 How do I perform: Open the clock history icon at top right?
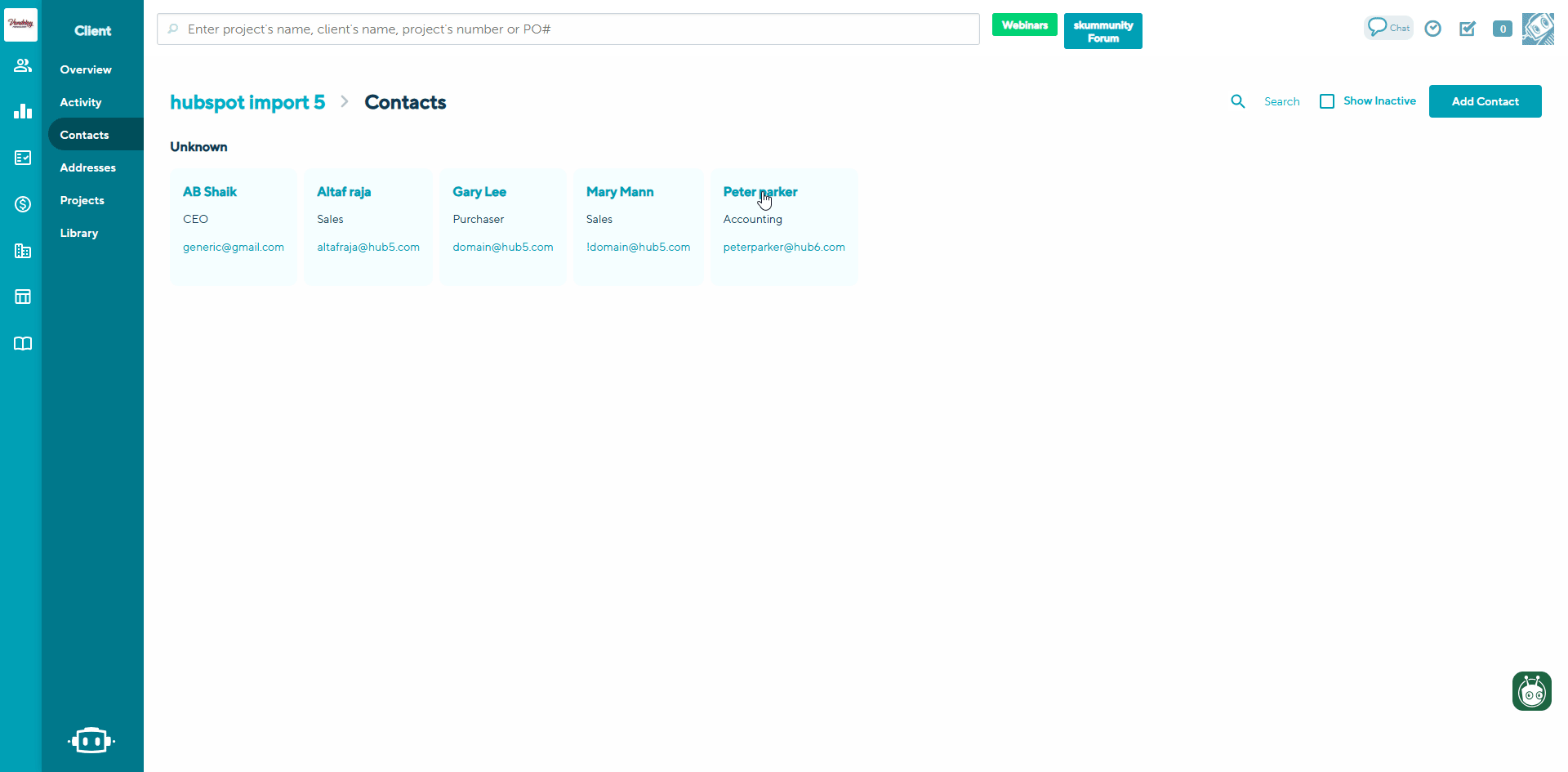point(1433,29)
